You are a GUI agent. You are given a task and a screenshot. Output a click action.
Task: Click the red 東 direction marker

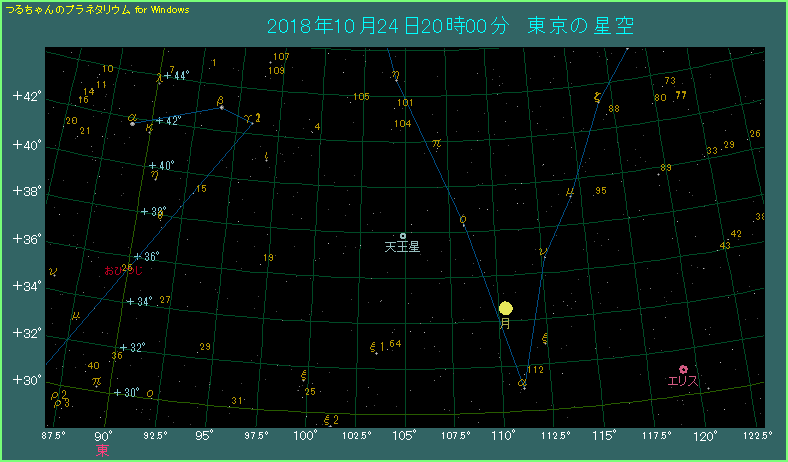[x=102, y=451]
